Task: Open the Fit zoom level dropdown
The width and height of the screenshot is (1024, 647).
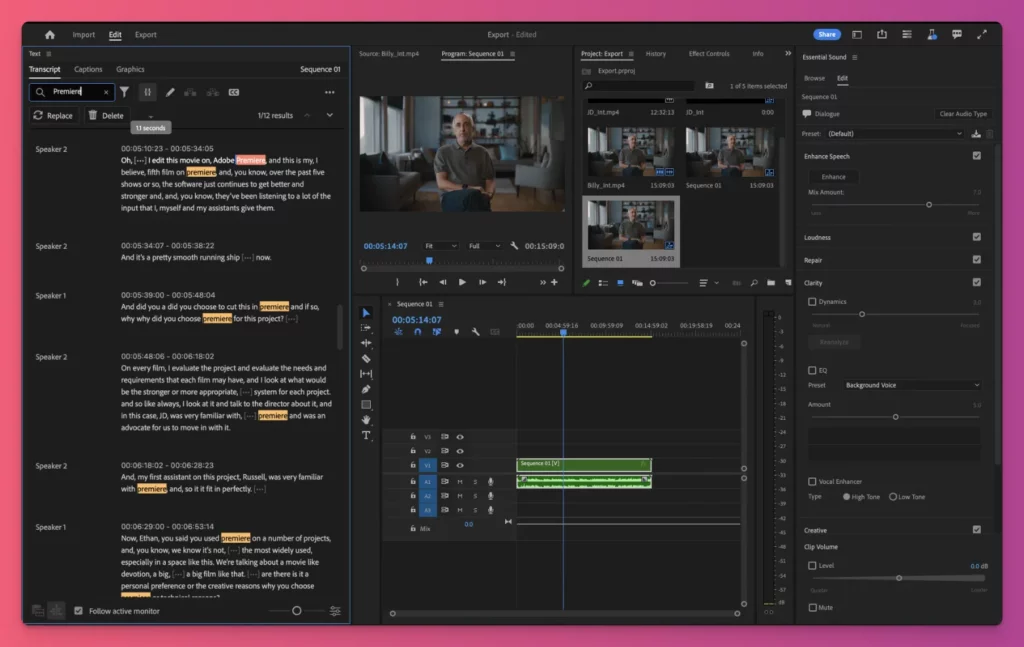Action: (x=441, y=246)
